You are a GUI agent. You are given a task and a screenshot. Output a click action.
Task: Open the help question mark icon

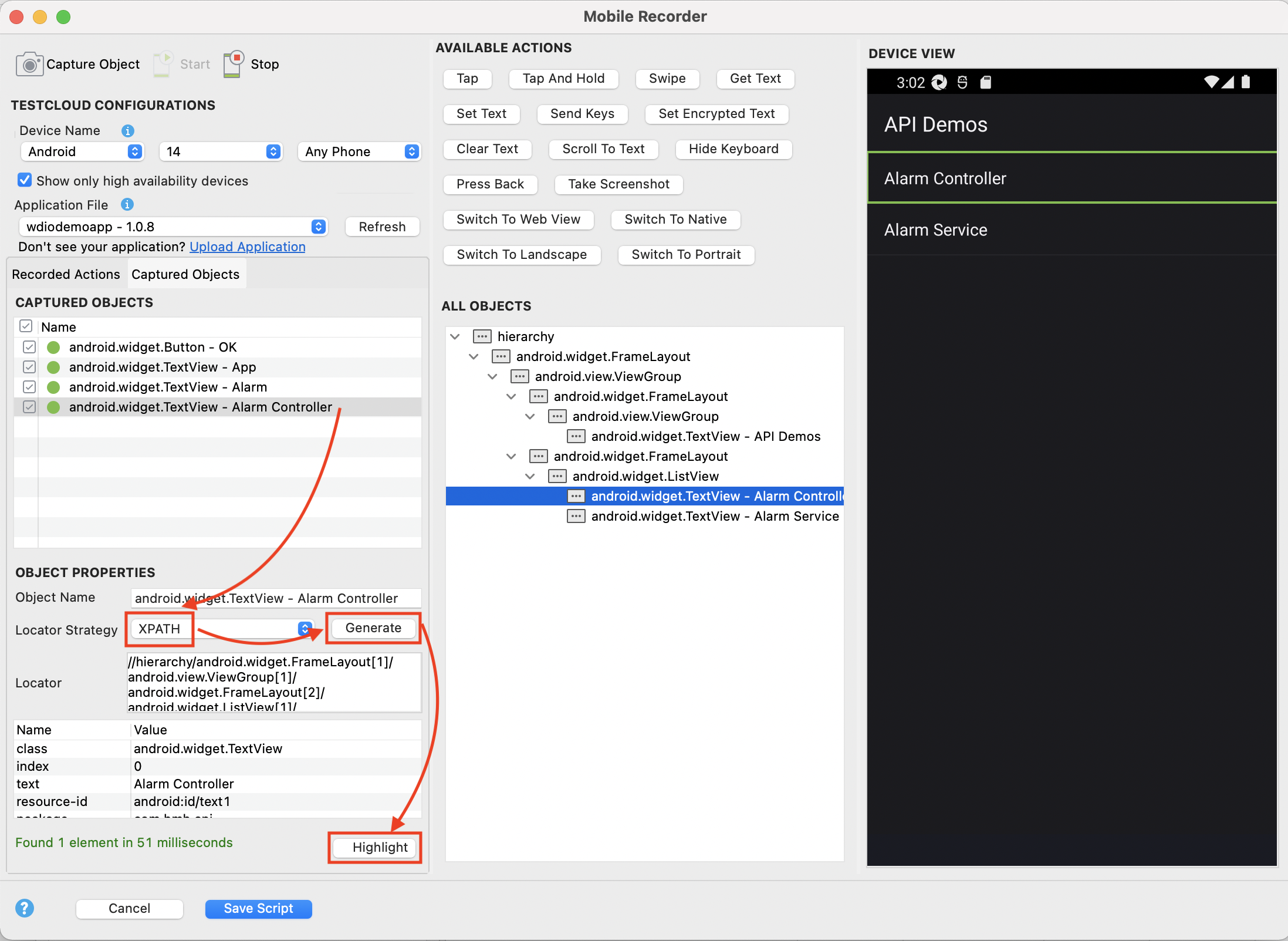click(24, 908)
